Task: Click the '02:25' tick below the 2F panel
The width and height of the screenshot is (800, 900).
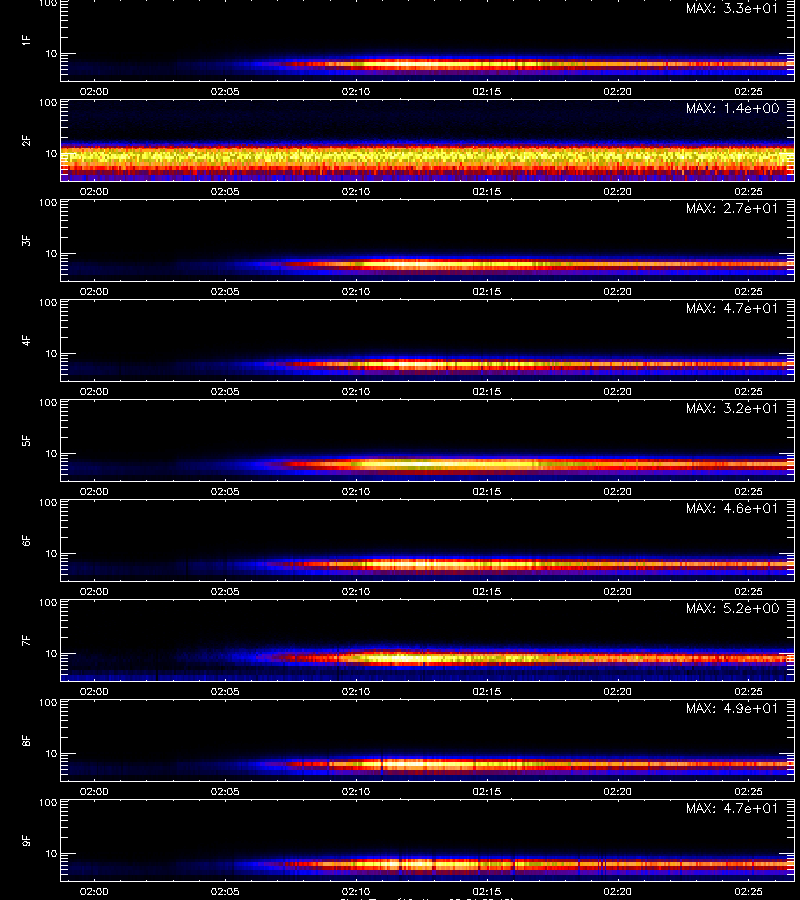Action: pos(748,192)
